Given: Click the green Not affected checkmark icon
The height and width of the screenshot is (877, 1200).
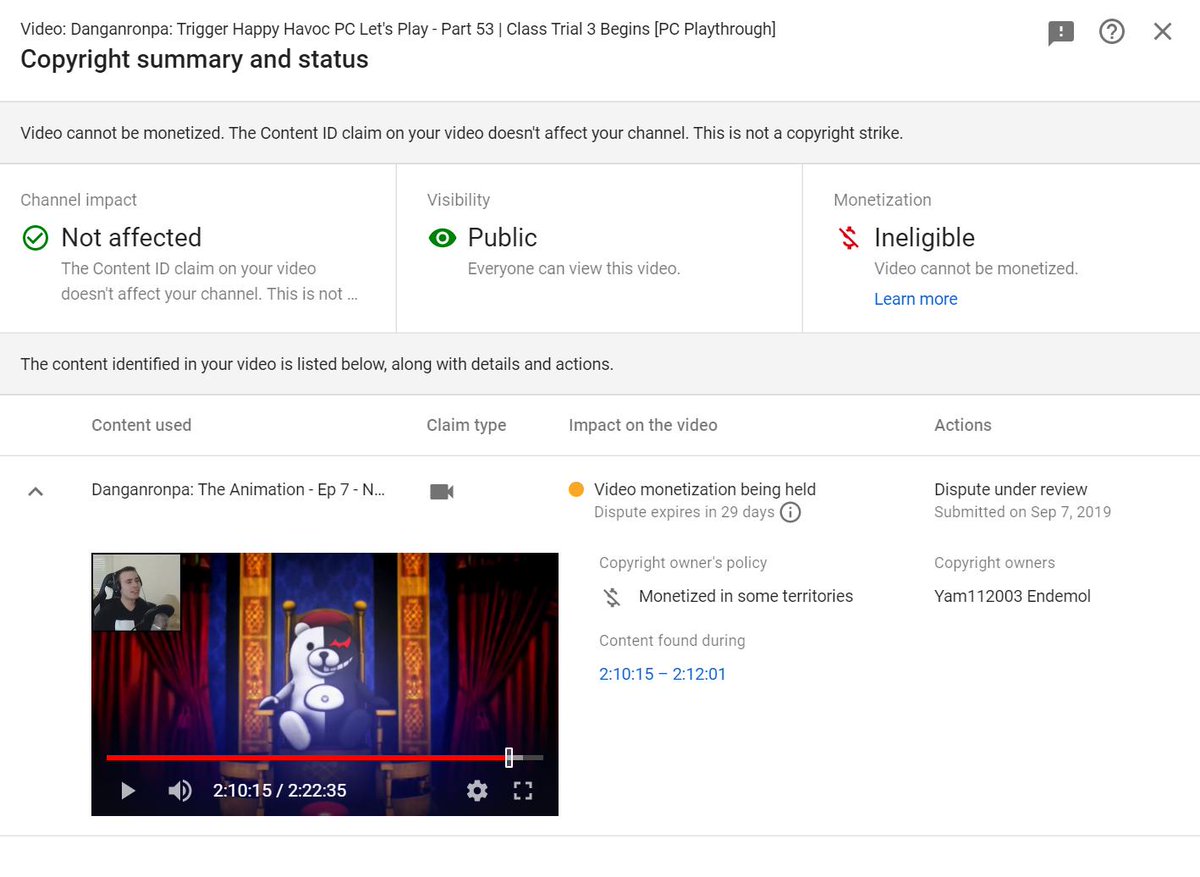Looking at the screenshot, I should click(x=35, y=238).
